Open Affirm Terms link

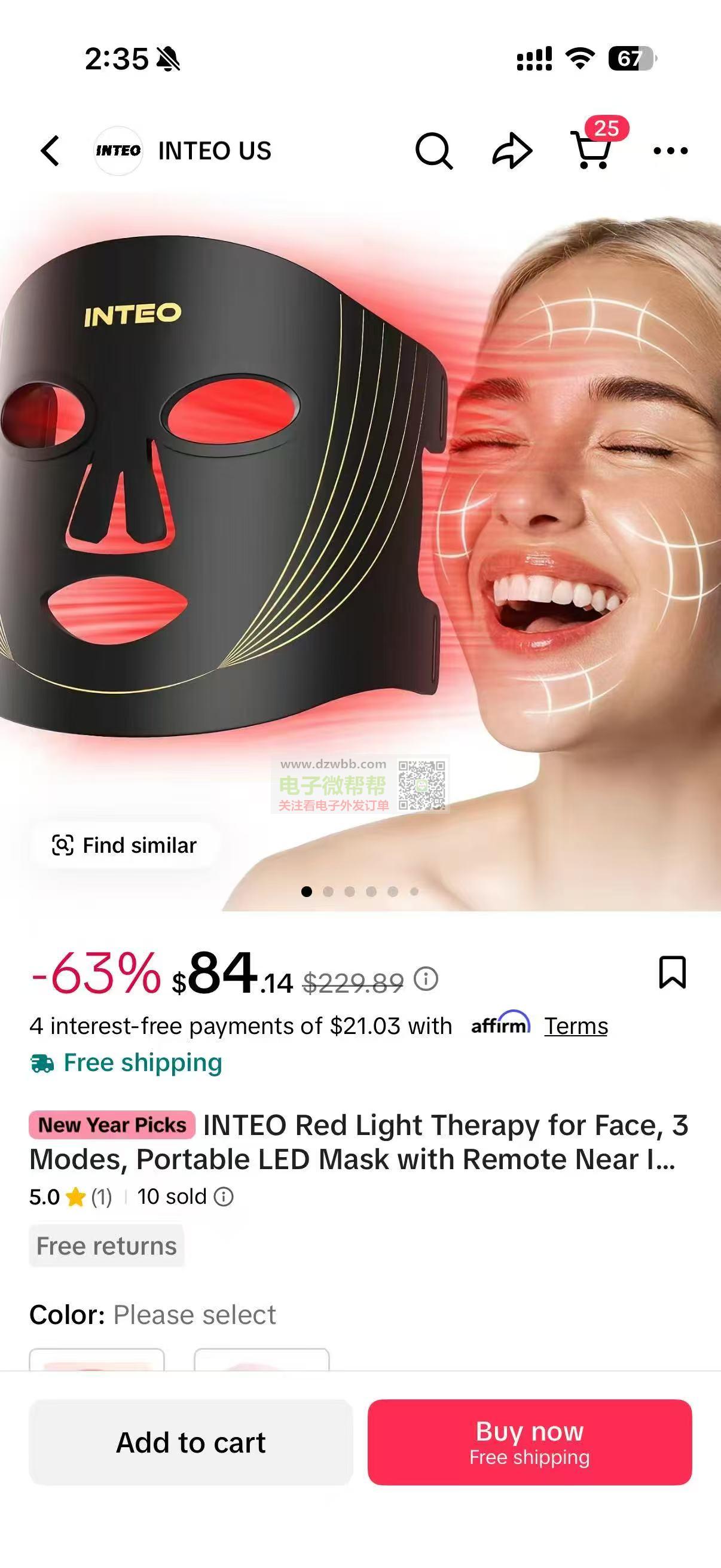pos(576,1026)
